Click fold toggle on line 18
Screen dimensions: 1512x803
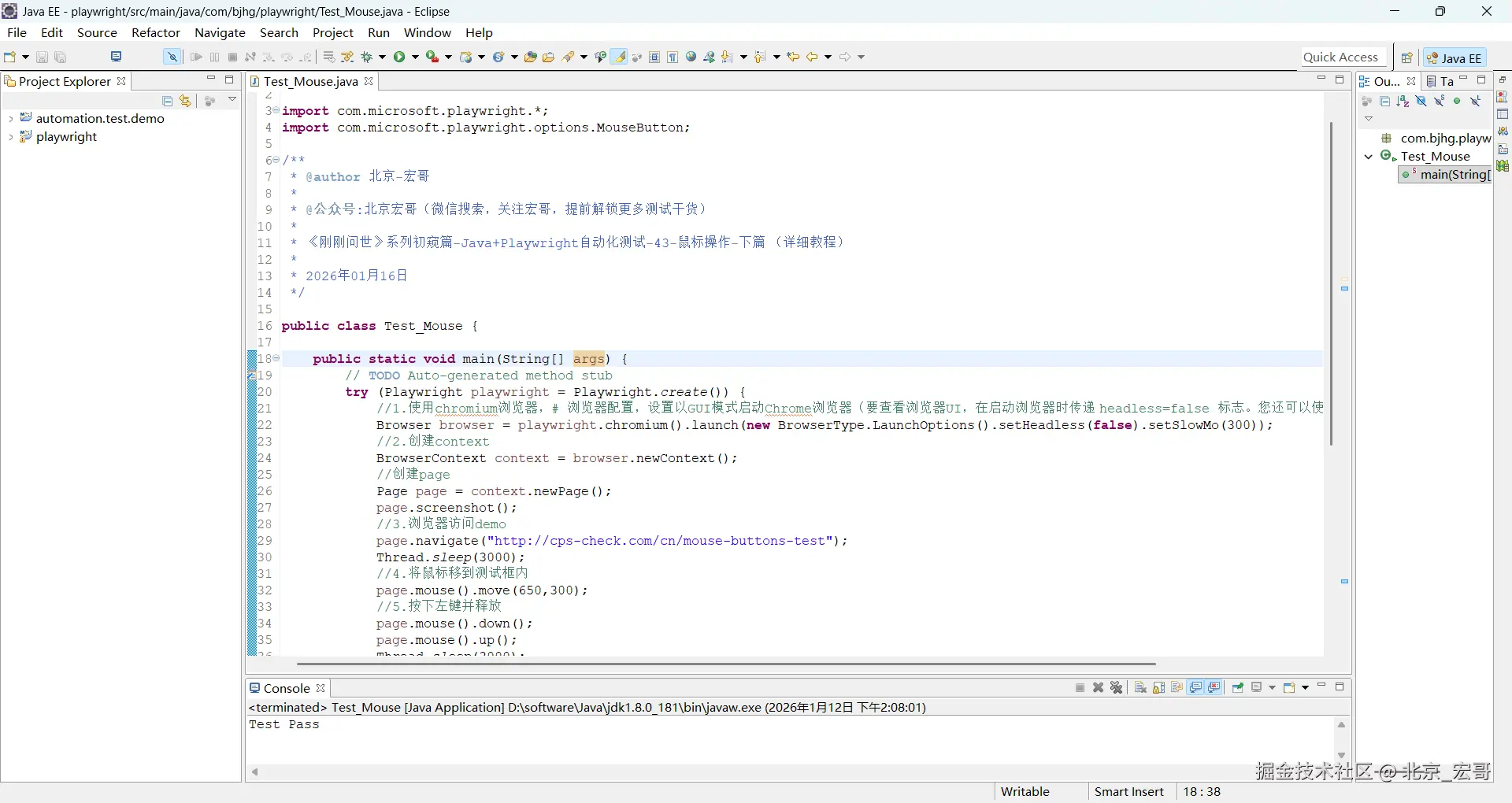coord(276,358)
